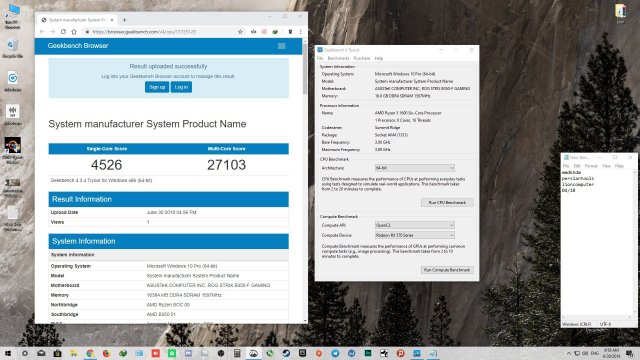Open the PowerPoint taskbar icon
The width and height of the screenshot is (640, 360).
(x=400, y=353)
